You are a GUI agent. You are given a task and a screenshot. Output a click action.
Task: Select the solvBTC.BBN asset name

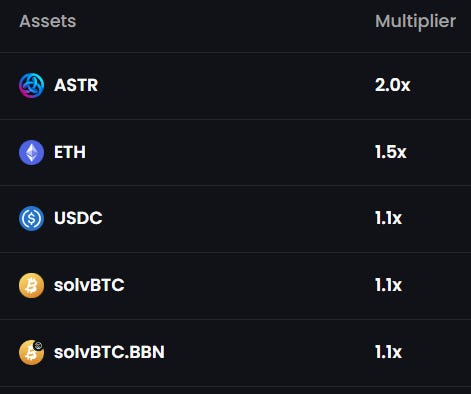(109, 352)
